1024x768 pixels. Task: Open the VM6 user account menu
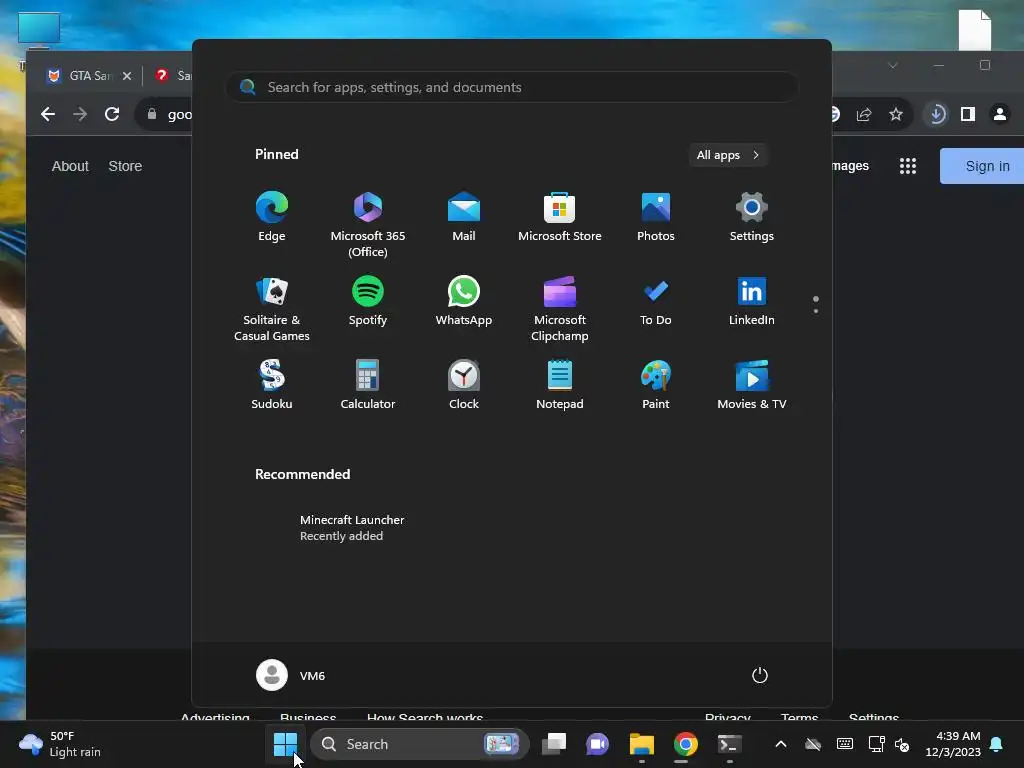[x=291, y=675]
